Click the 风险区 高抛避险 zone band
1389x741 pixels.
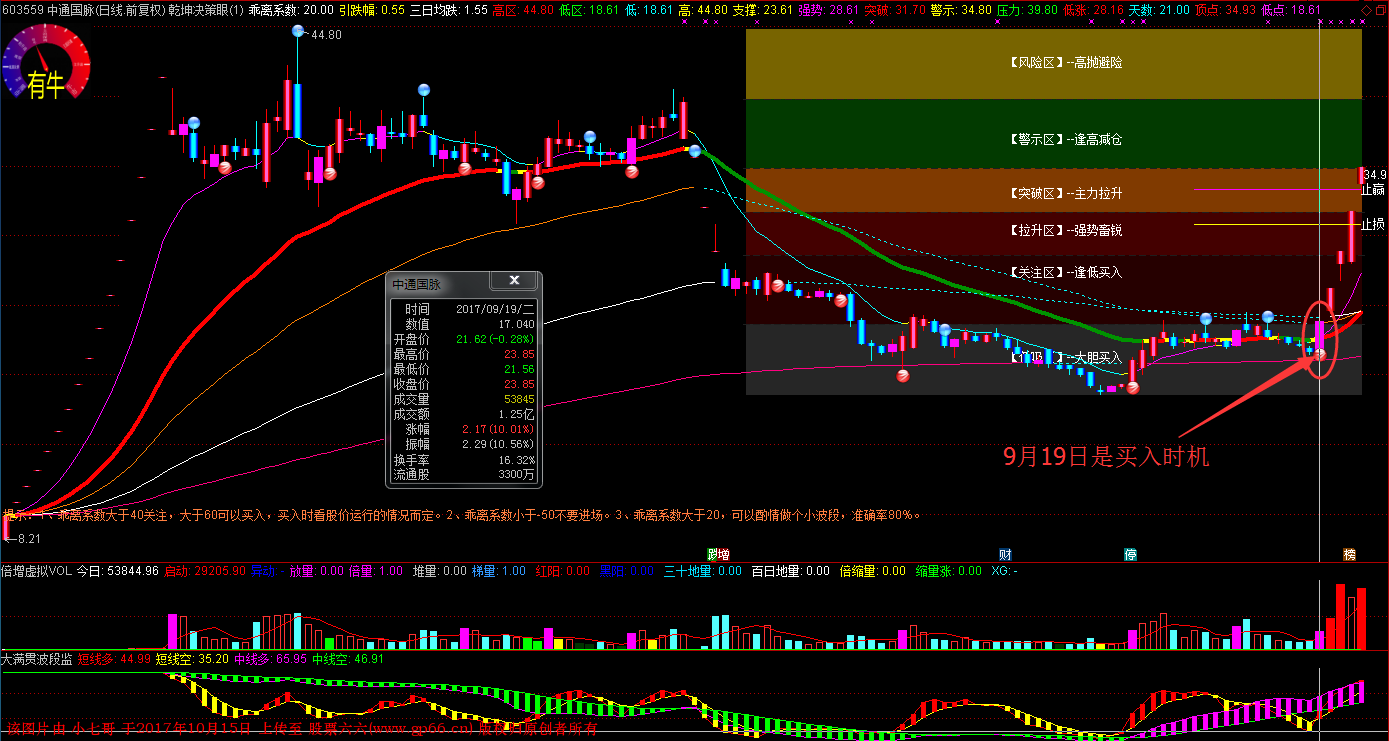1053,62
